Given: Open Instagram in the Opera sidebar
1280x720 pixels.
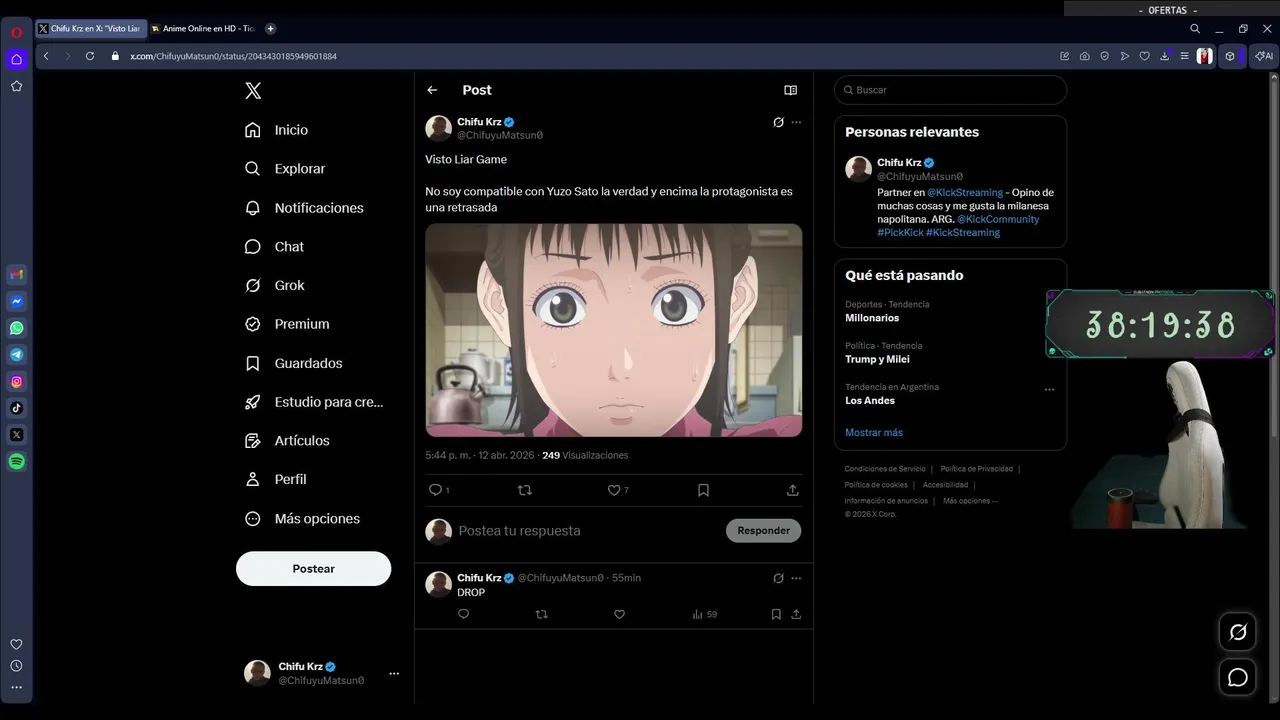Looking at the screenshot, I should pyautogui.click(x=17, y=381).
